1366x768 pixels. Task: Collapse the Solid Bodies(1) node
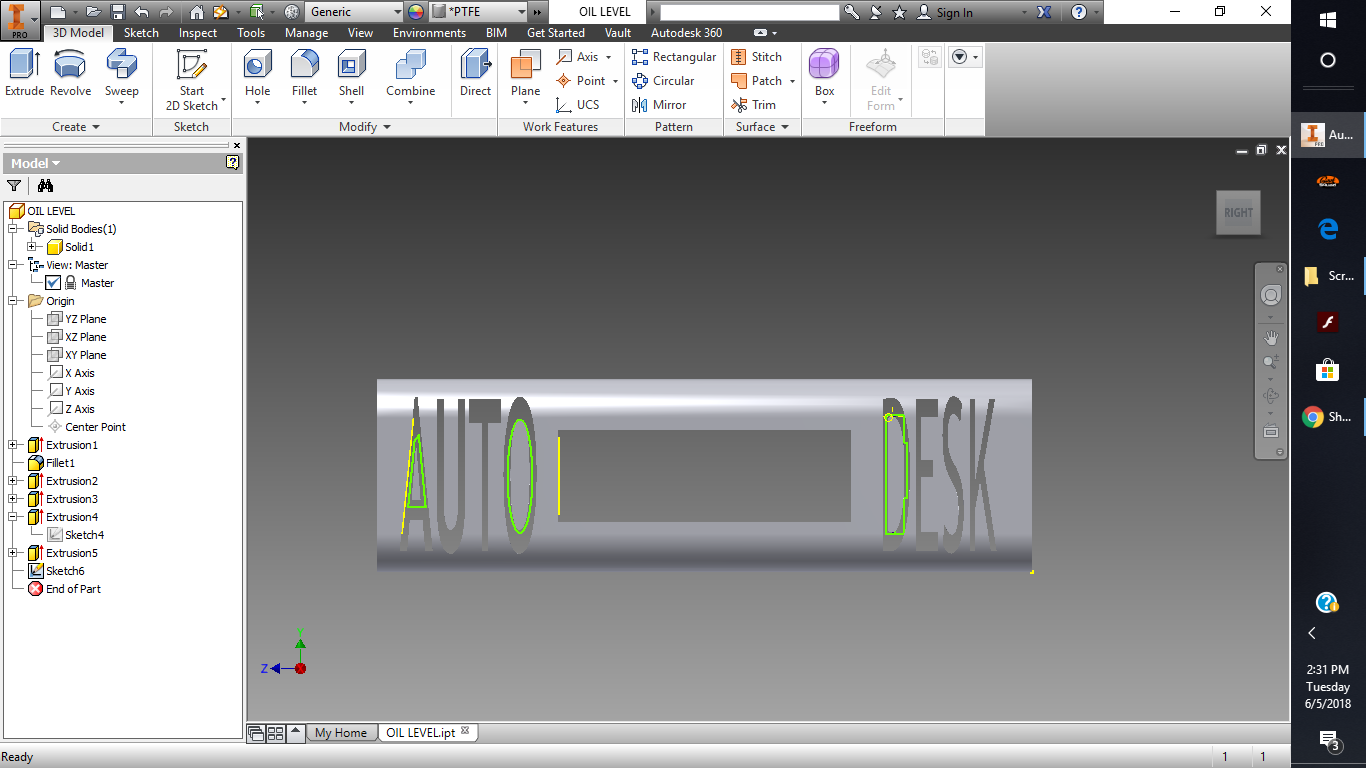[x=13, y=229]
